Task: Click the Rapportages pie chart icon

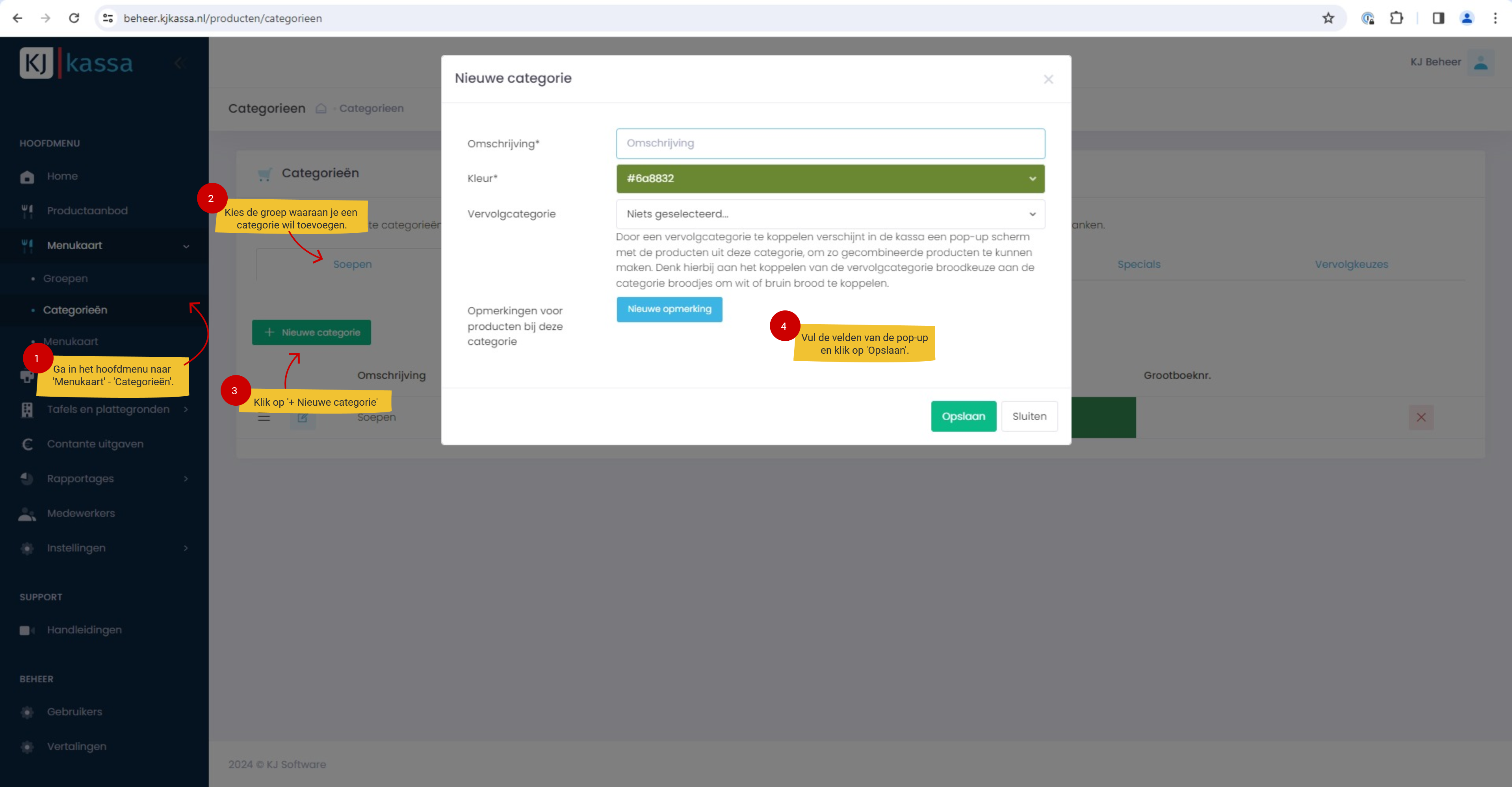Action: pos(27,479)
